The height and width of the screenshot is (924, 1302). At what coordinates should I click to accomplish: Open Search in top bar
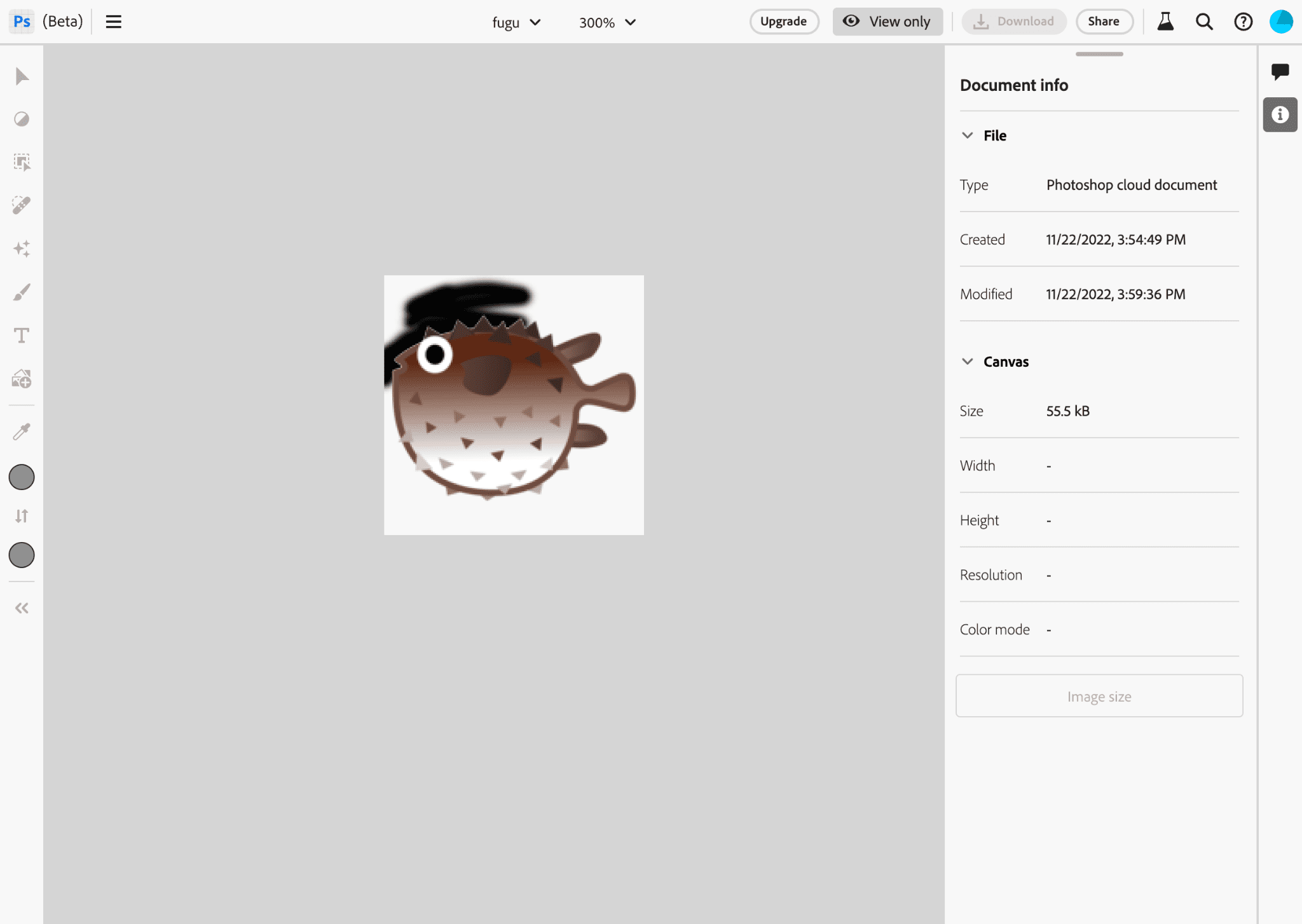[1205, 22]
